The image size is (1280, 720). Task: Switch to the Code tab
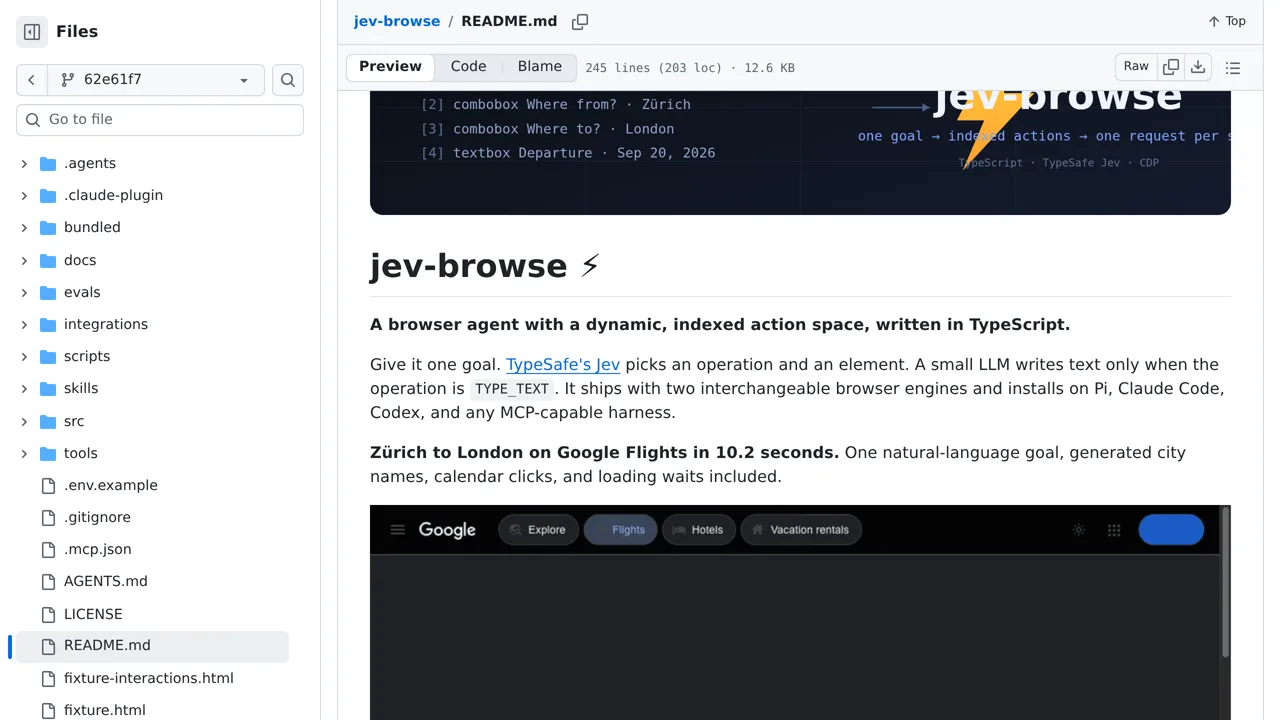(x=468, y=67)
